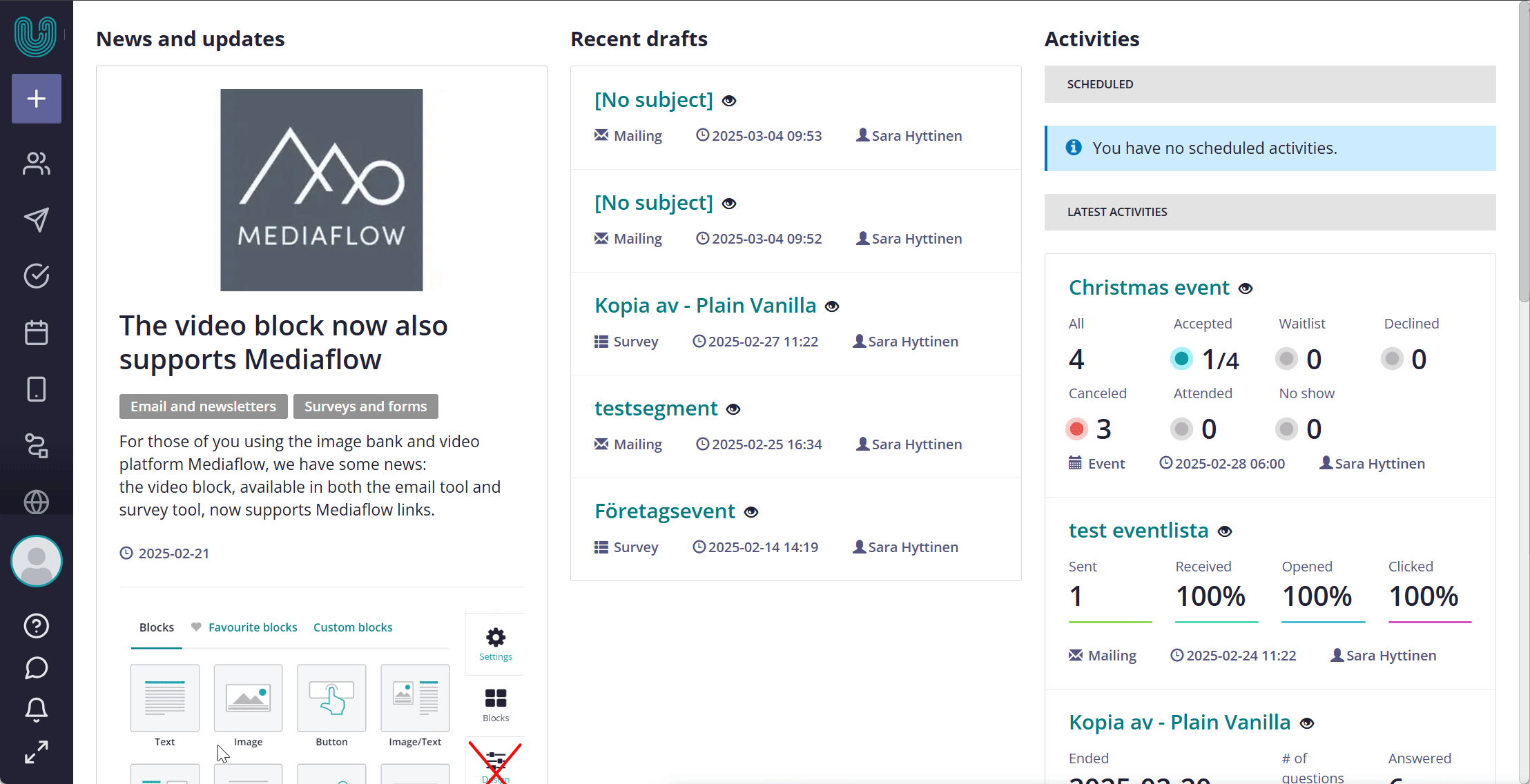Preview Christmas event with eye icon

click(1246, 288)
